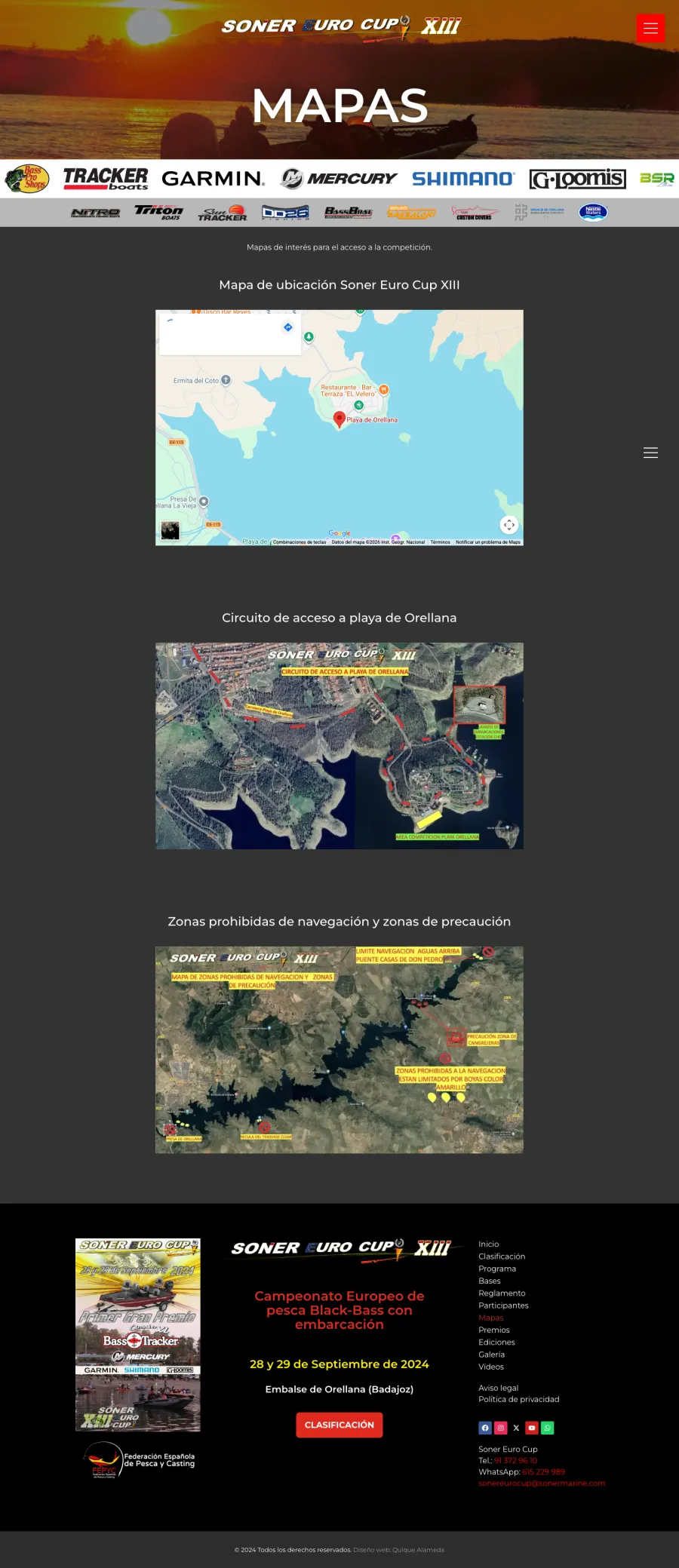This screenshot has width=679, height=1568.
Task: Go to Videos in footer menu
Action: [x=491, y=1367]
